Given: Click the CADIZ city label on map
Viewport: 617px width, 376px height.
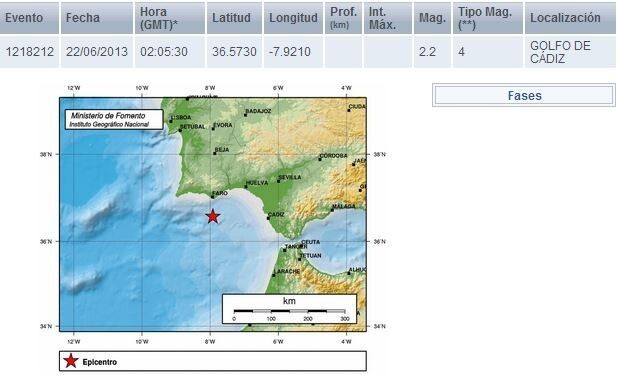Looking at the screenshot, I should pos(276,215).
